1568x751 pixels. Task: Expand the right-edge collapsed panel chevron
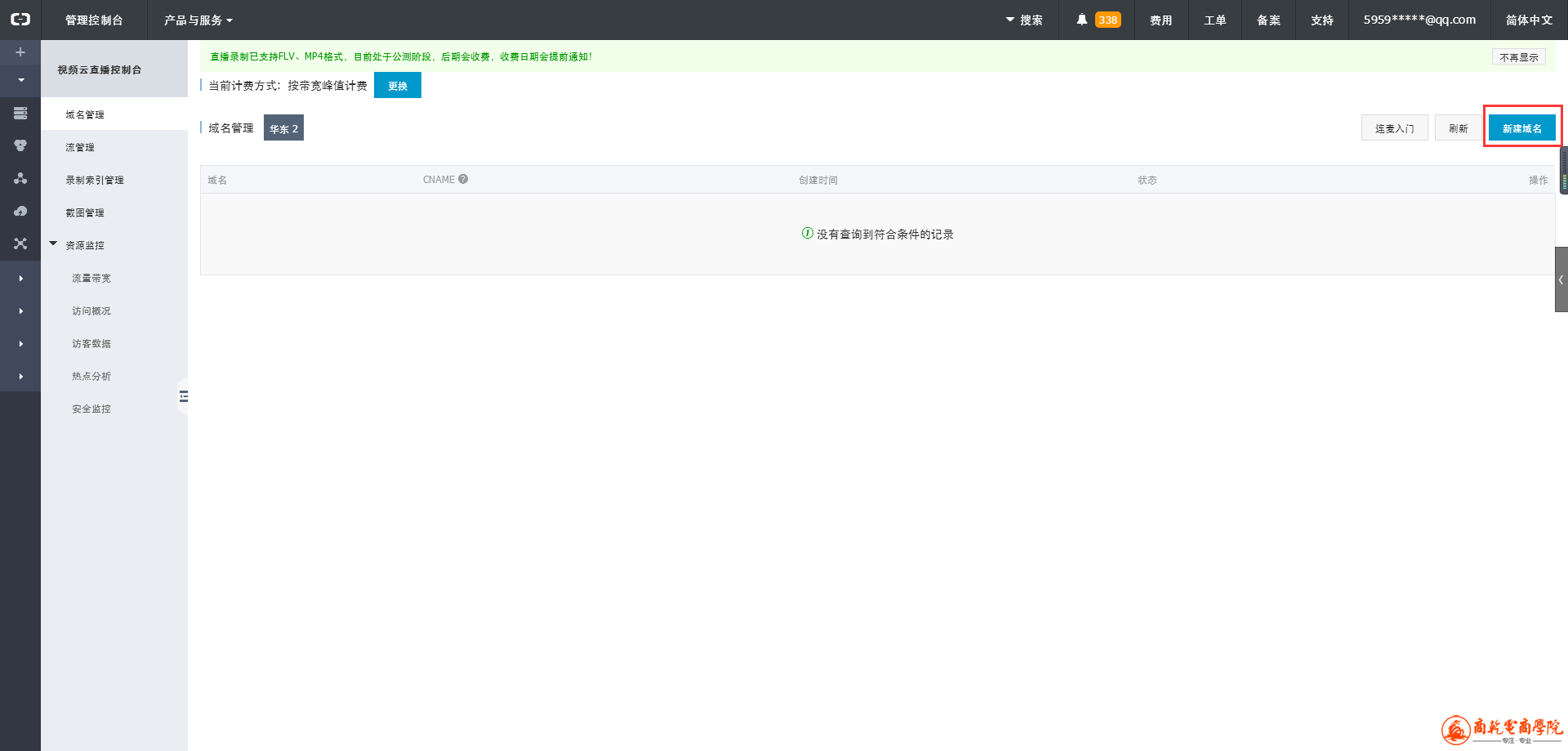(x=1561, y=279)
